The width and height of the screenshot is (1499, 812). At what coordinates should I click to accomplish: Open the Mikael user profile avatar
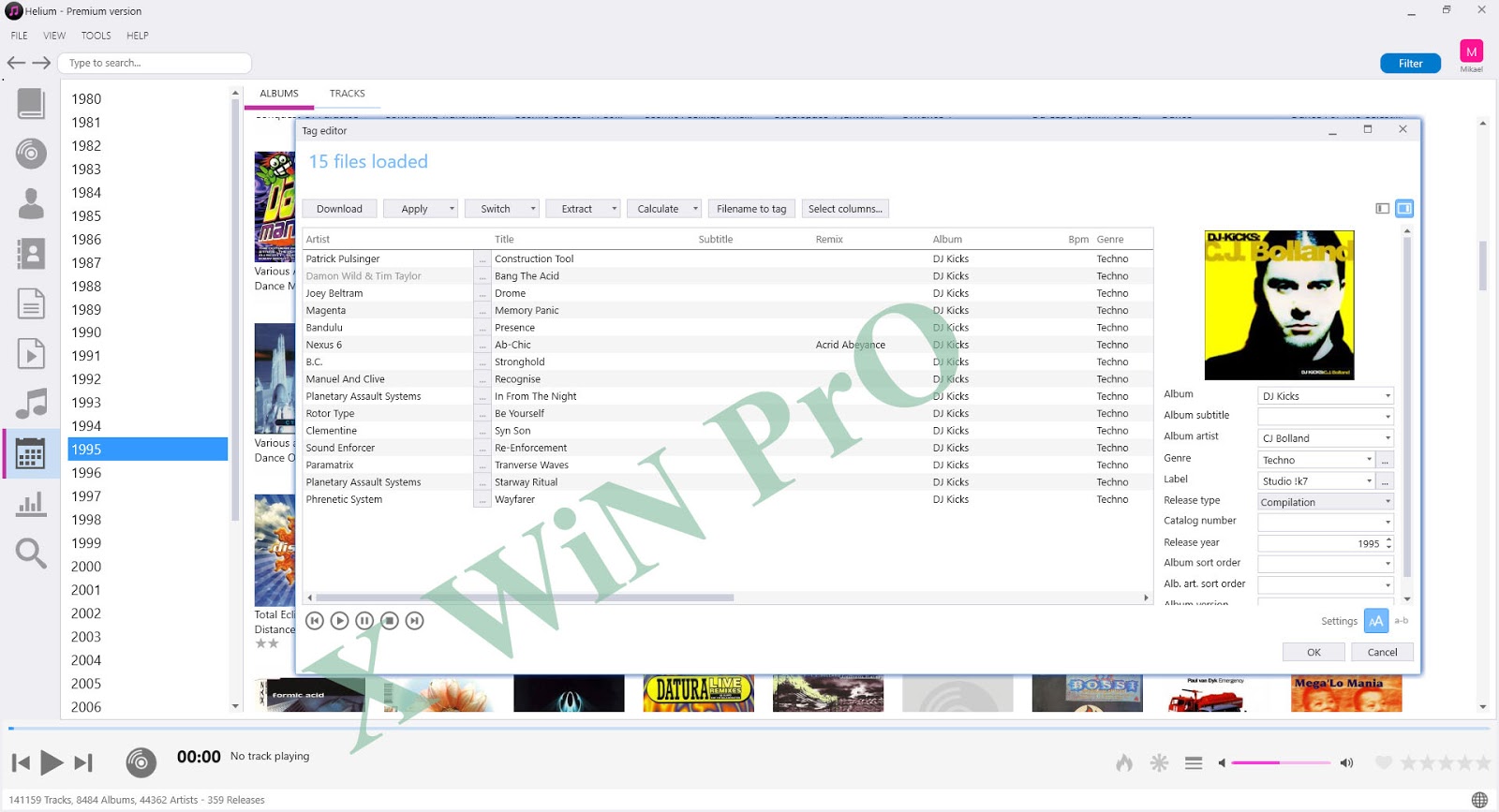[x=1471, y=52]
